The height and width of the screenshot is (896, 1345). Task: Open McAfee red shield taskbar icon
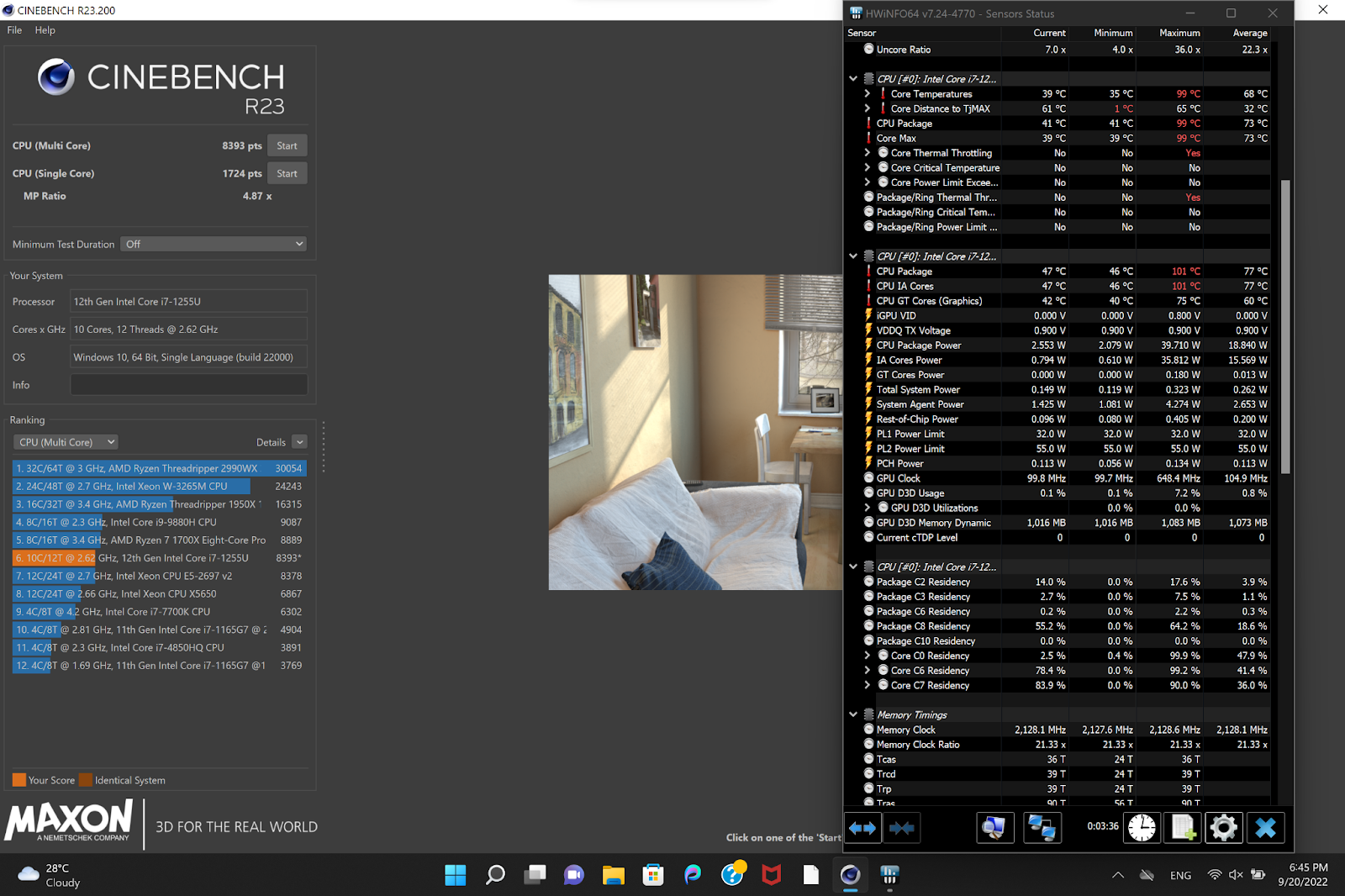pos(772,875)
